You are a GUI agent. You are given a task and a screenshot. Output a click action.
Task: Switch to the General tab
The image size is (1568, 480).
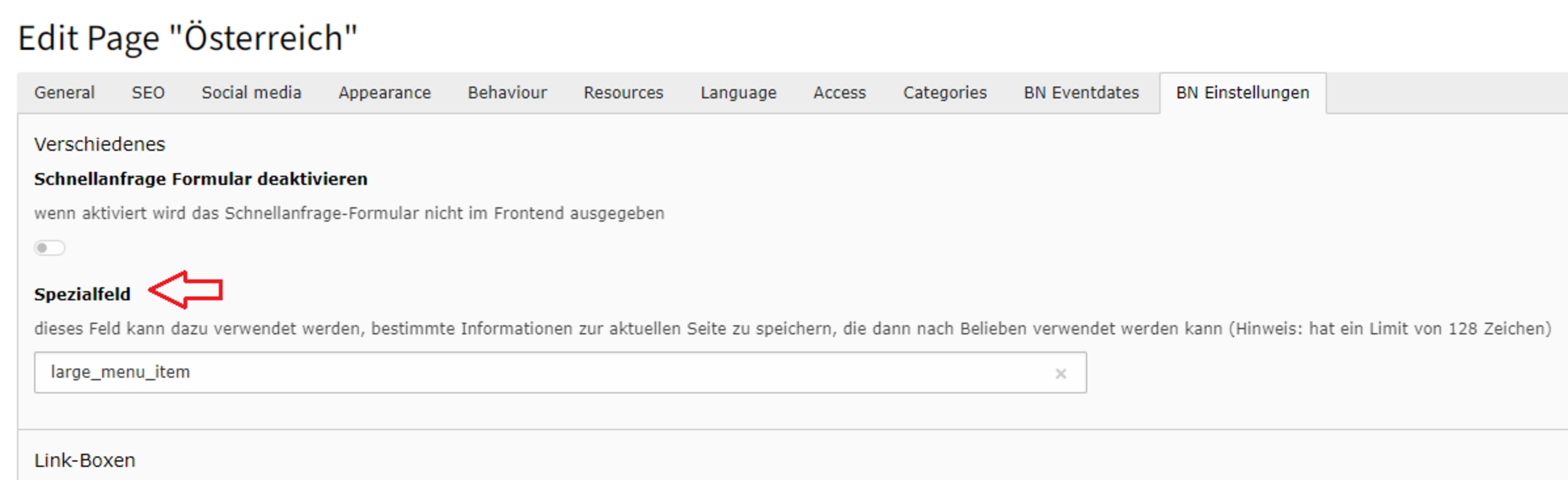point(64,93)
